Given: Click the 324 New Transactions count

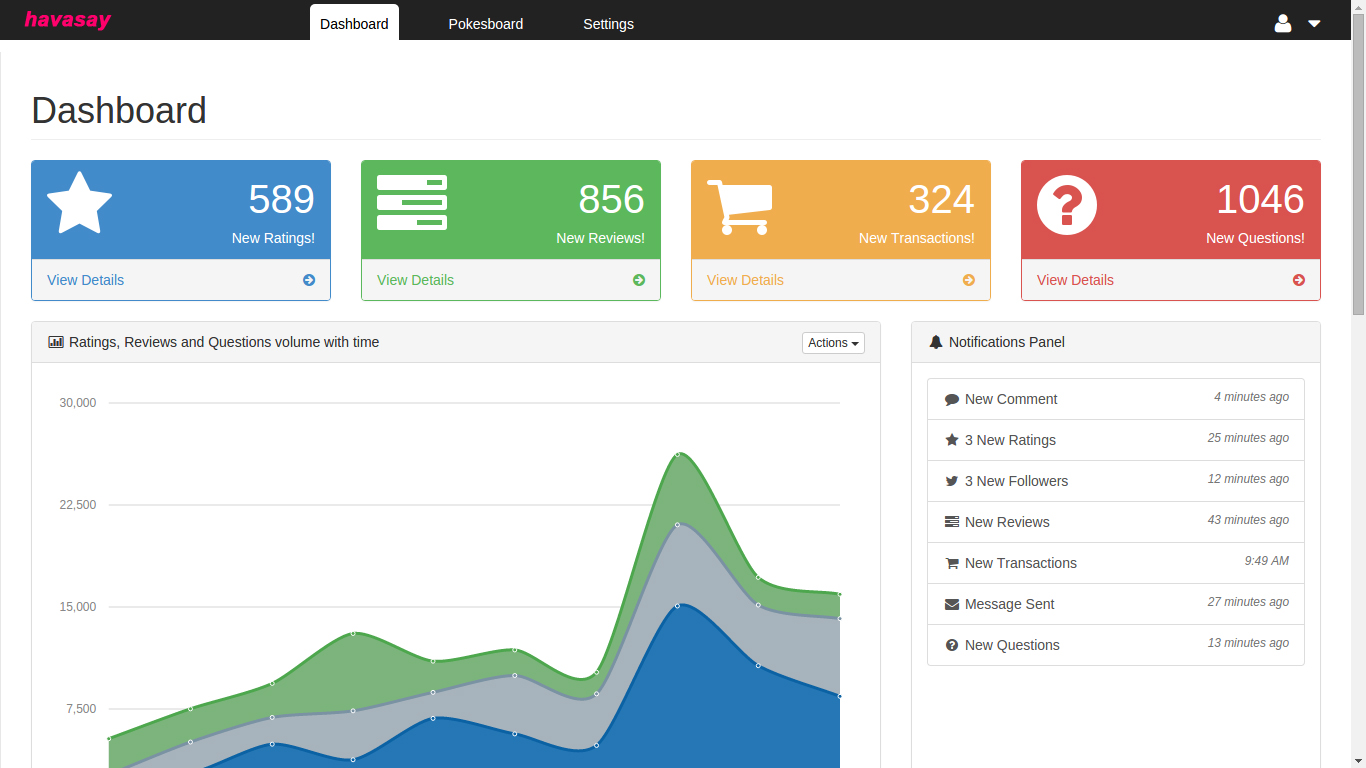Looking at the screenshot, I should 941,199.
